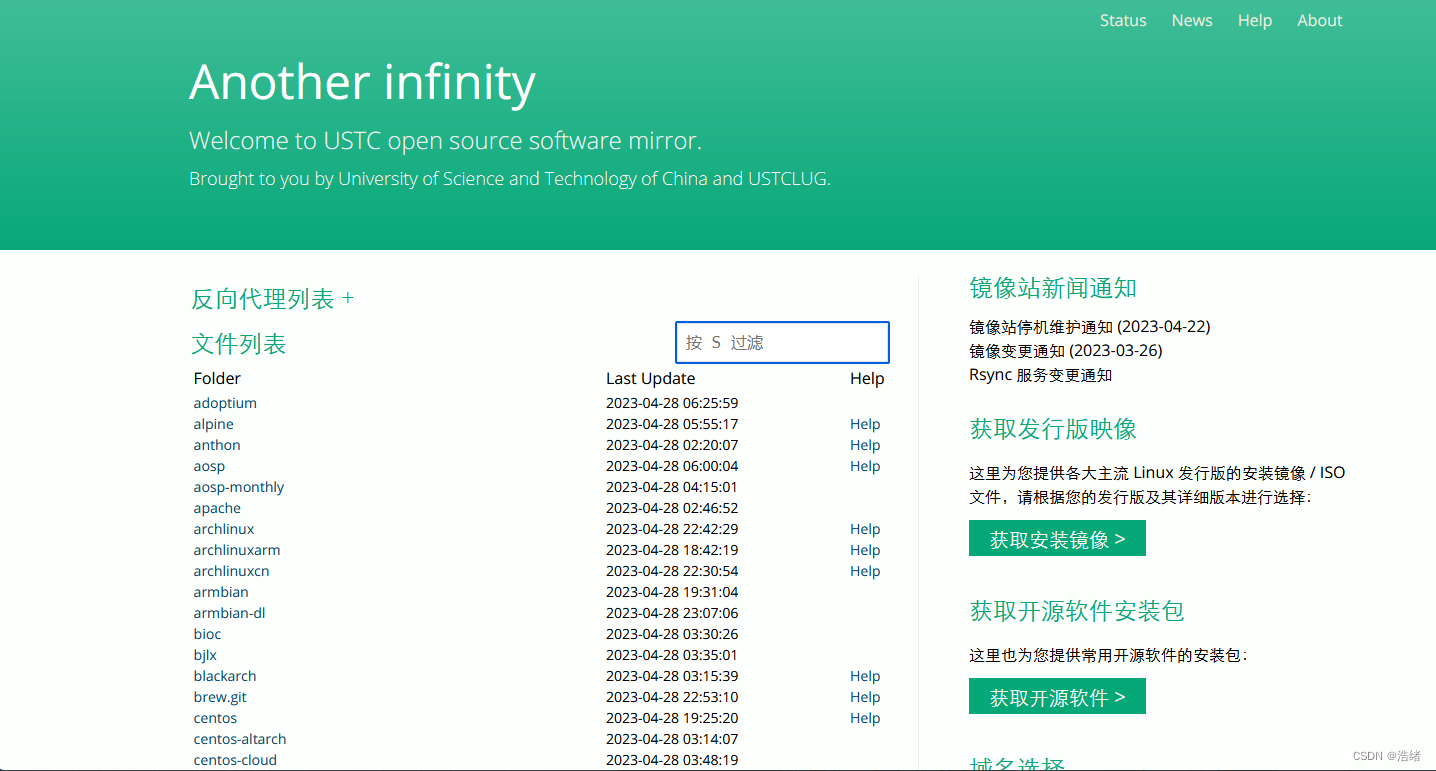Open the brew.git folder
Screen dimensions: 1436x771
coord(220,697)
